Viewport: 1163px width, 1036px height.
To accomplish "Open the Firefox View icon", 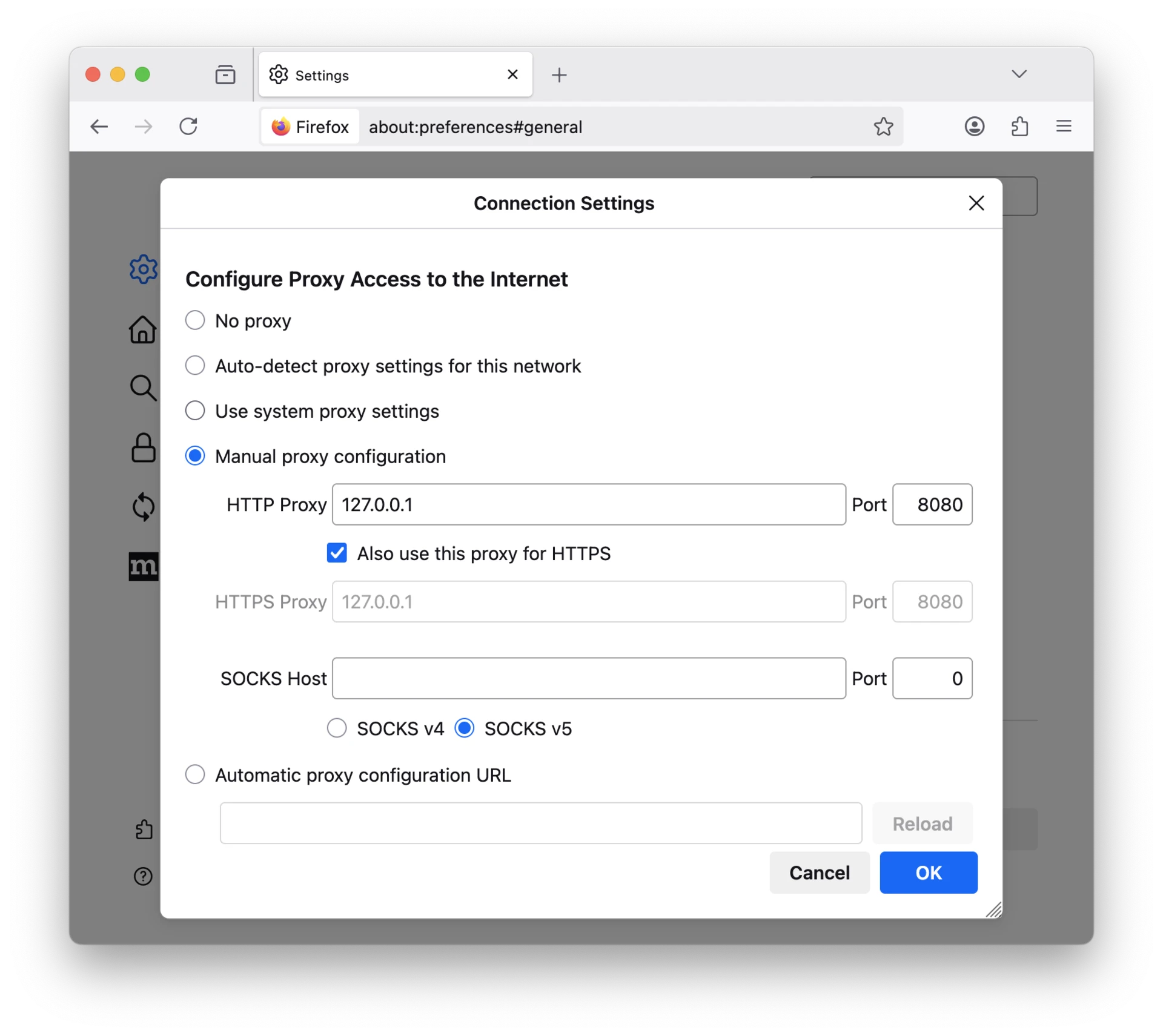I will tap(225, 74).
